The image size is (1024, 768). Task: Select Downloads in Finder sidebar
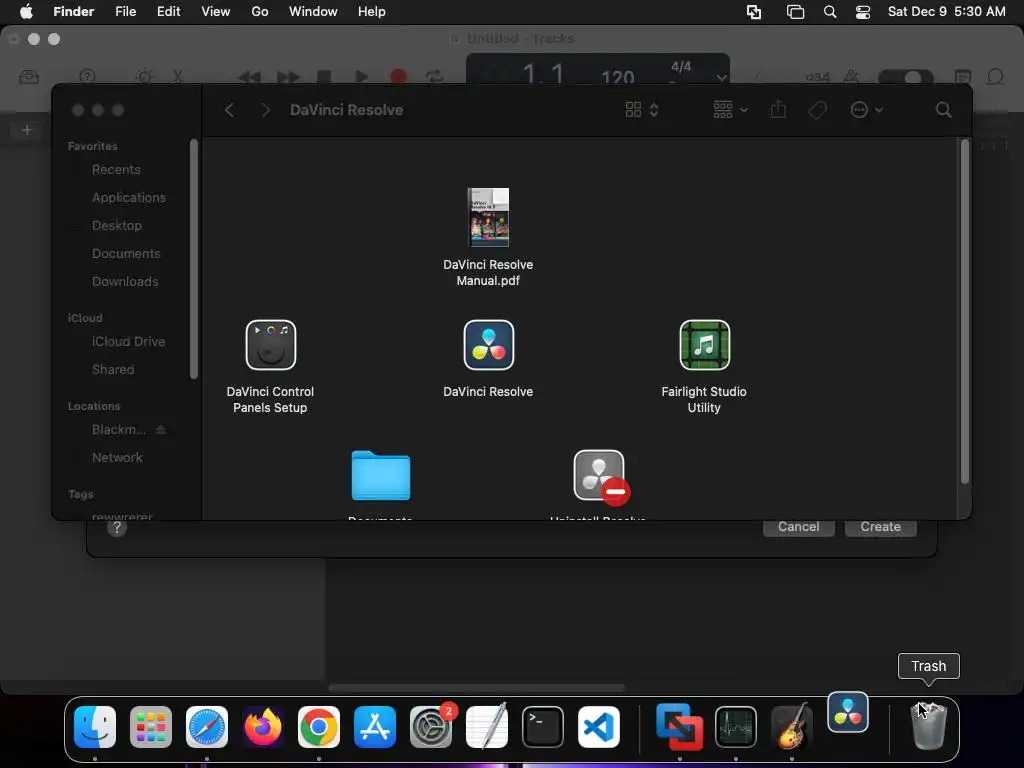125,281
